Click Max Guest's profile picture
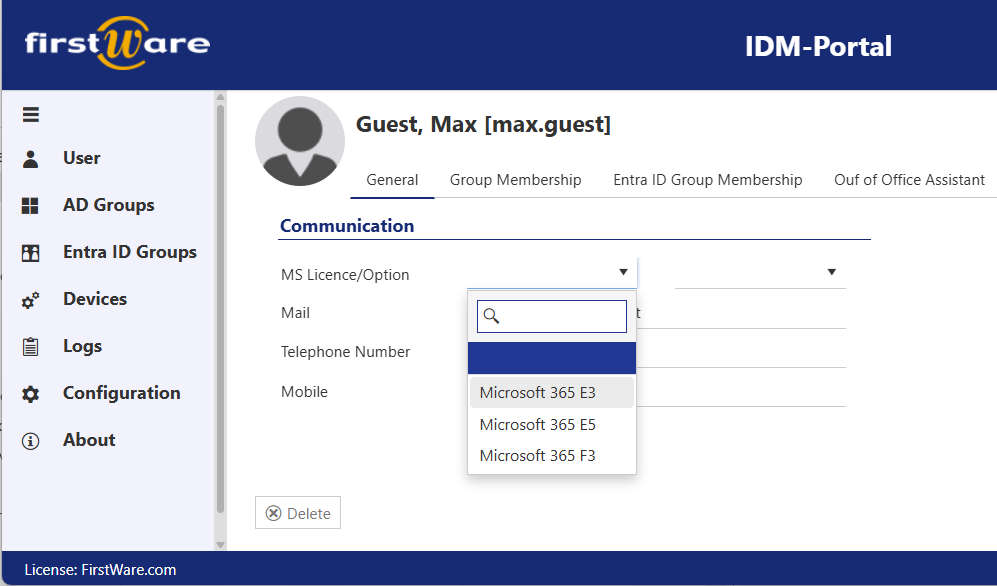The height and width of the screenshot is (586, 997). point(299,141)
